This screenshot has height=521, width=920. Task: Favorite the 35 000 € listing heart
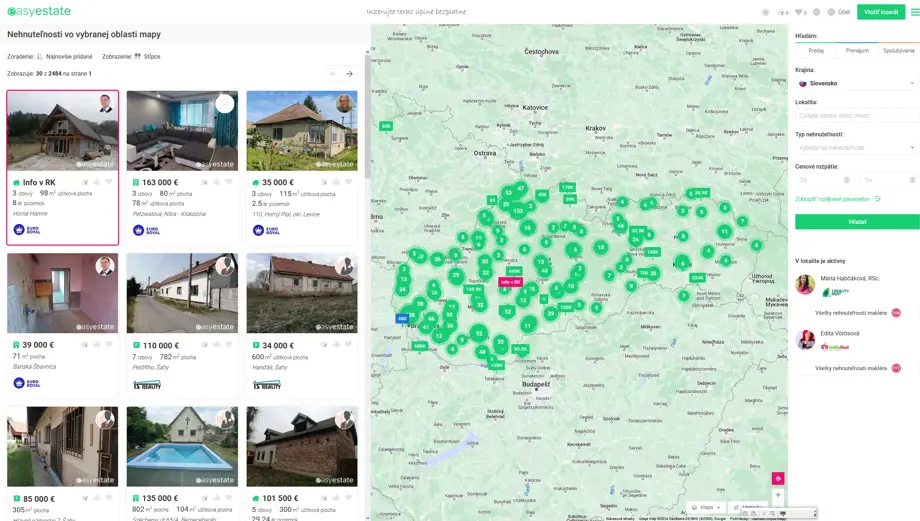349,182
